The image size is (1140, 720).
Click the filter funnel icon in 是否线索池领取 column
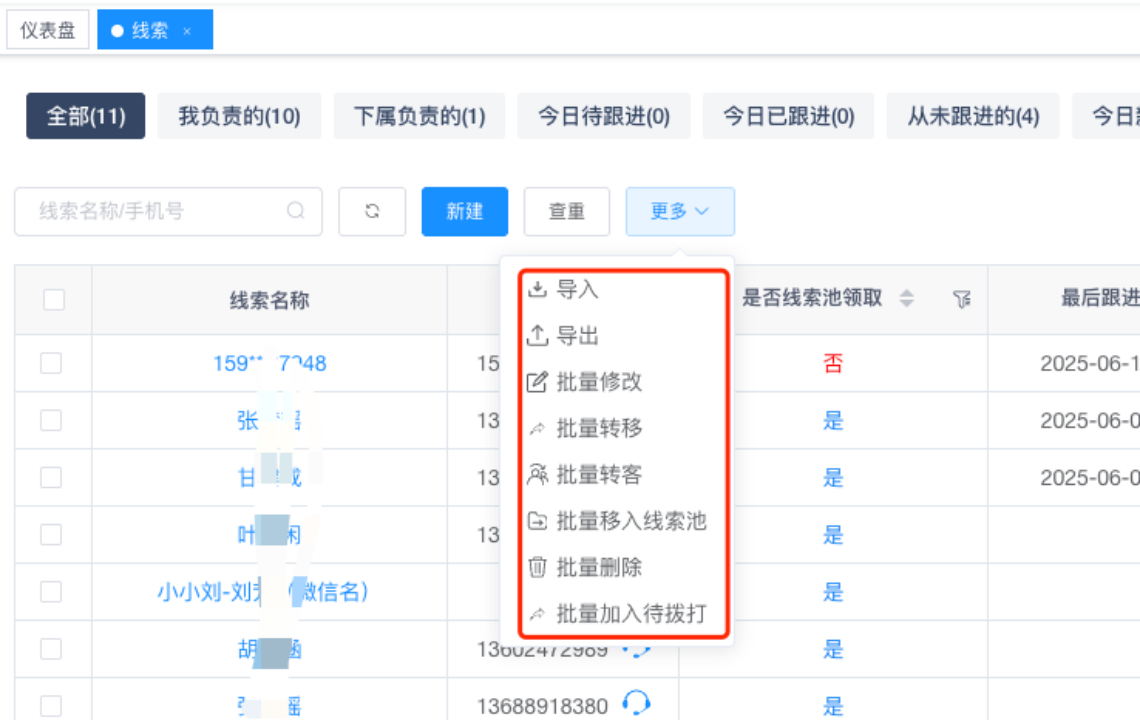[961, 299]
